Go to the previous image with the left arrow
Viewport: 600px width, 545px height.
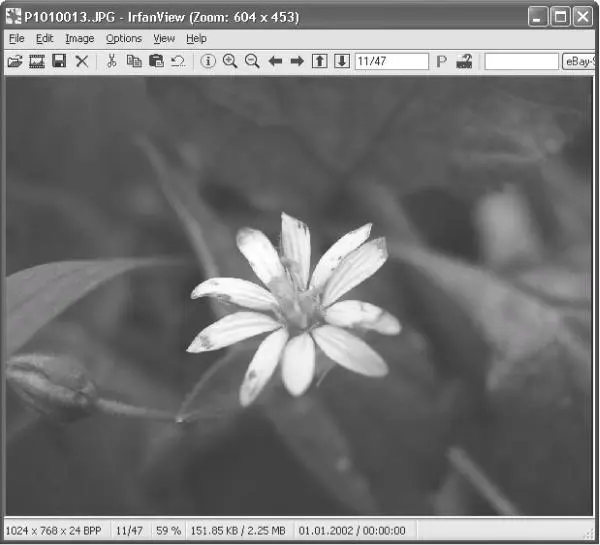pos(275,61)
